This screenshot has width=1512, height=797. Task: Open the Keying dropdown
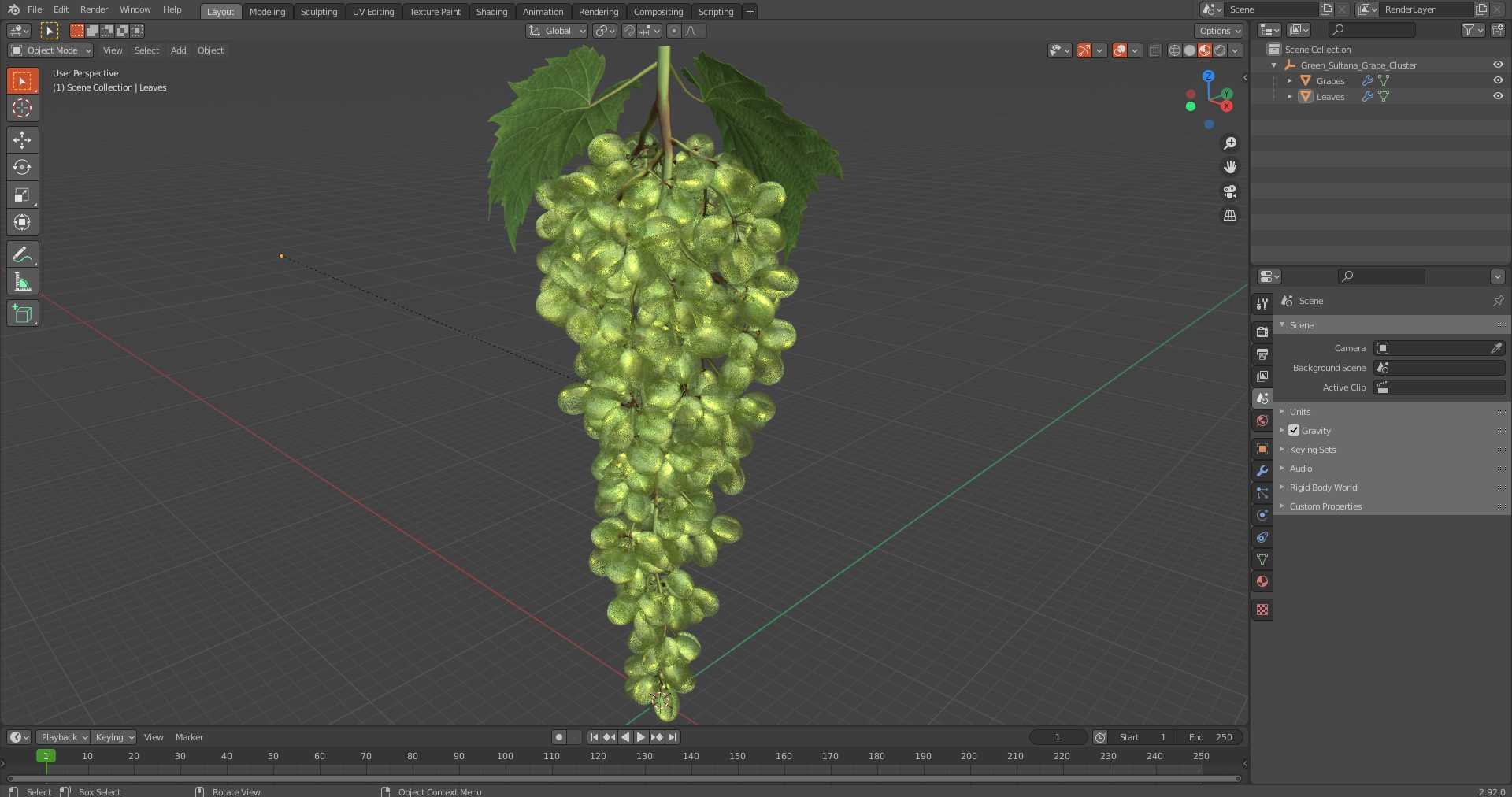[x=113, y=737]
